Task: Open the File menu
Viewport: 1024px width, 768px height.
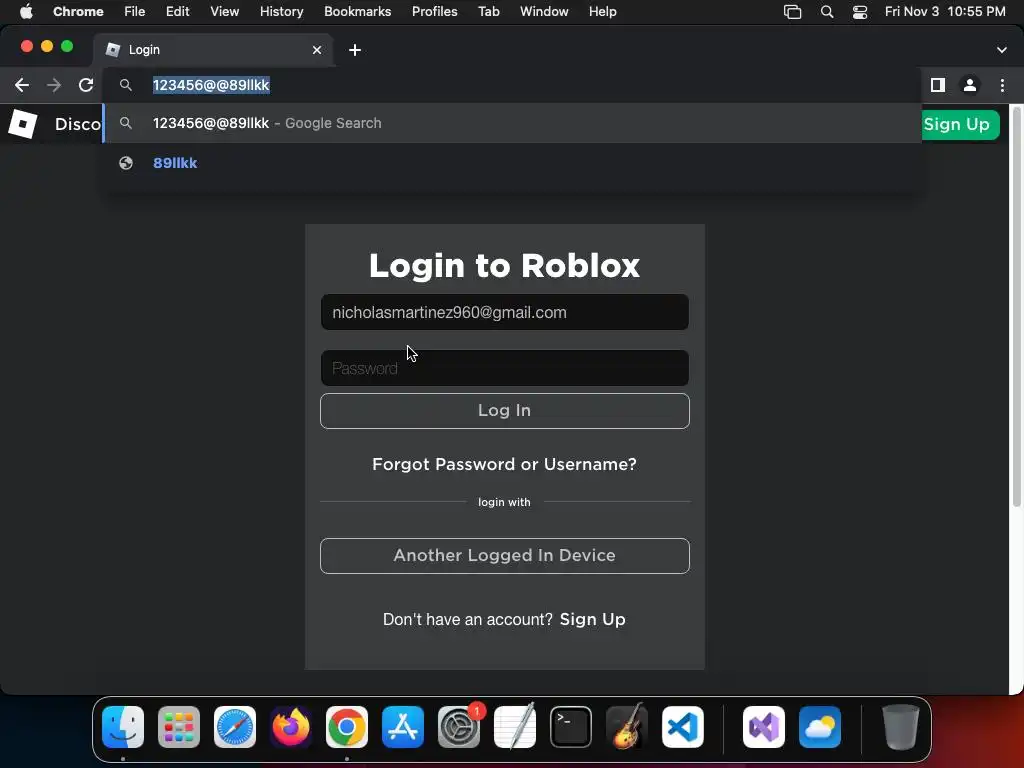Action: click(135, 11)
